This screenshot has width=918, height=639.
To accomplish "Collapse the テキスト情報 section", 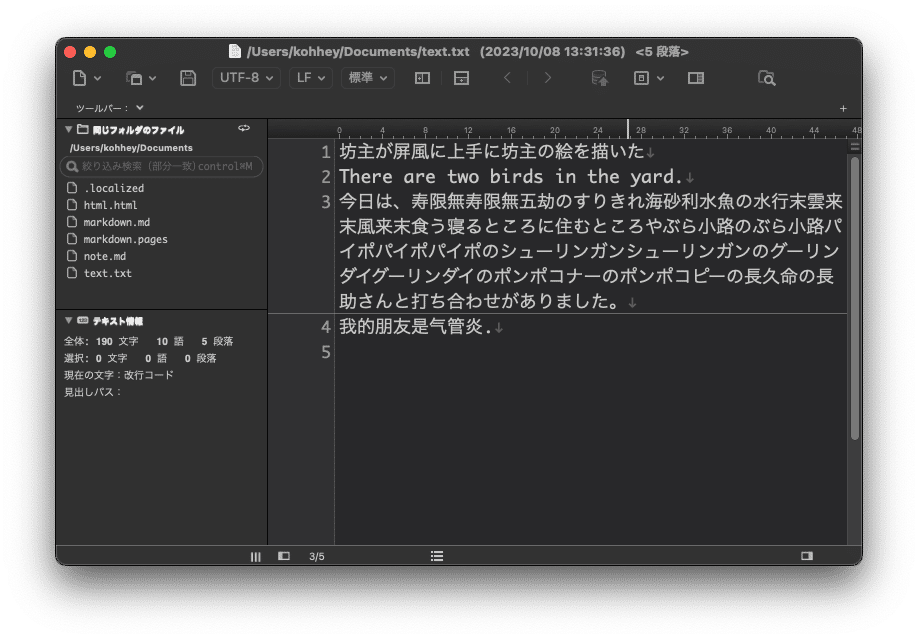I will pos(68,320).
